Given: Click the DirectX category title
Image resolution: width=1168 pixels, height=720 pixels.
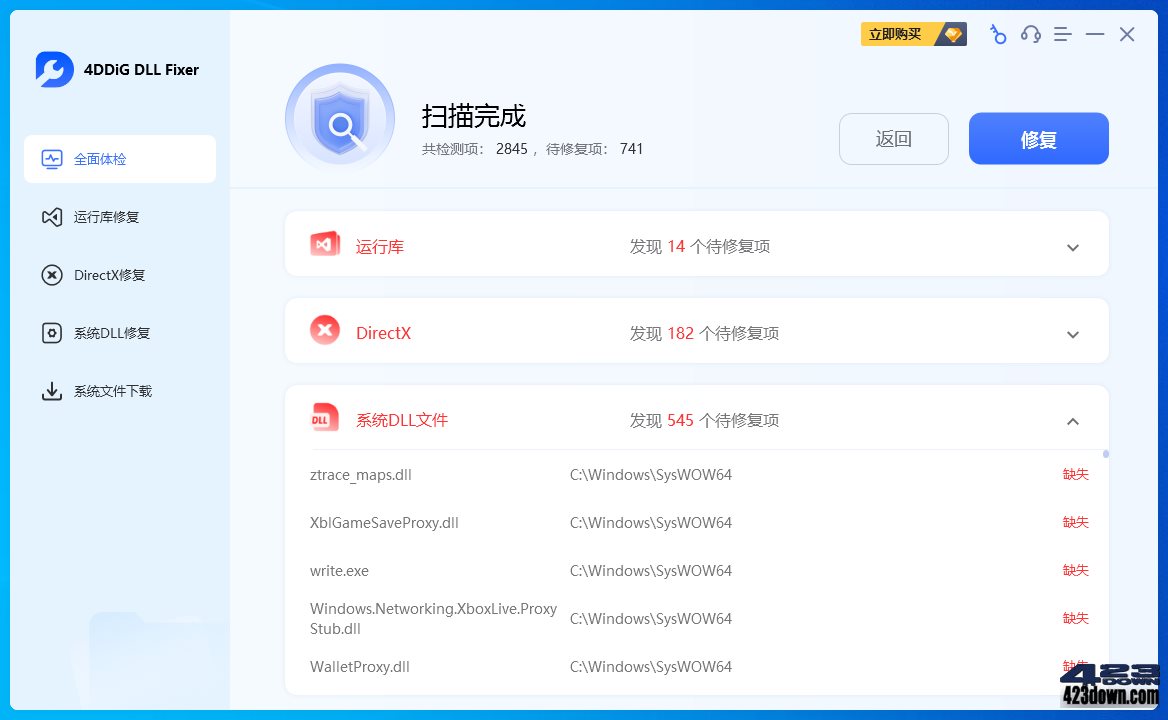Looking at the screenshot, I should [384, 333].
